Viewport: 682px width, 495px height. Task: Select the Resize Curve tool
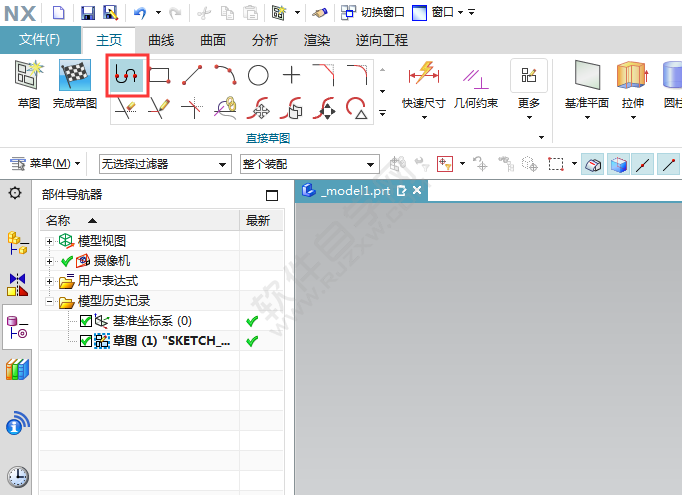pos(324,108)
